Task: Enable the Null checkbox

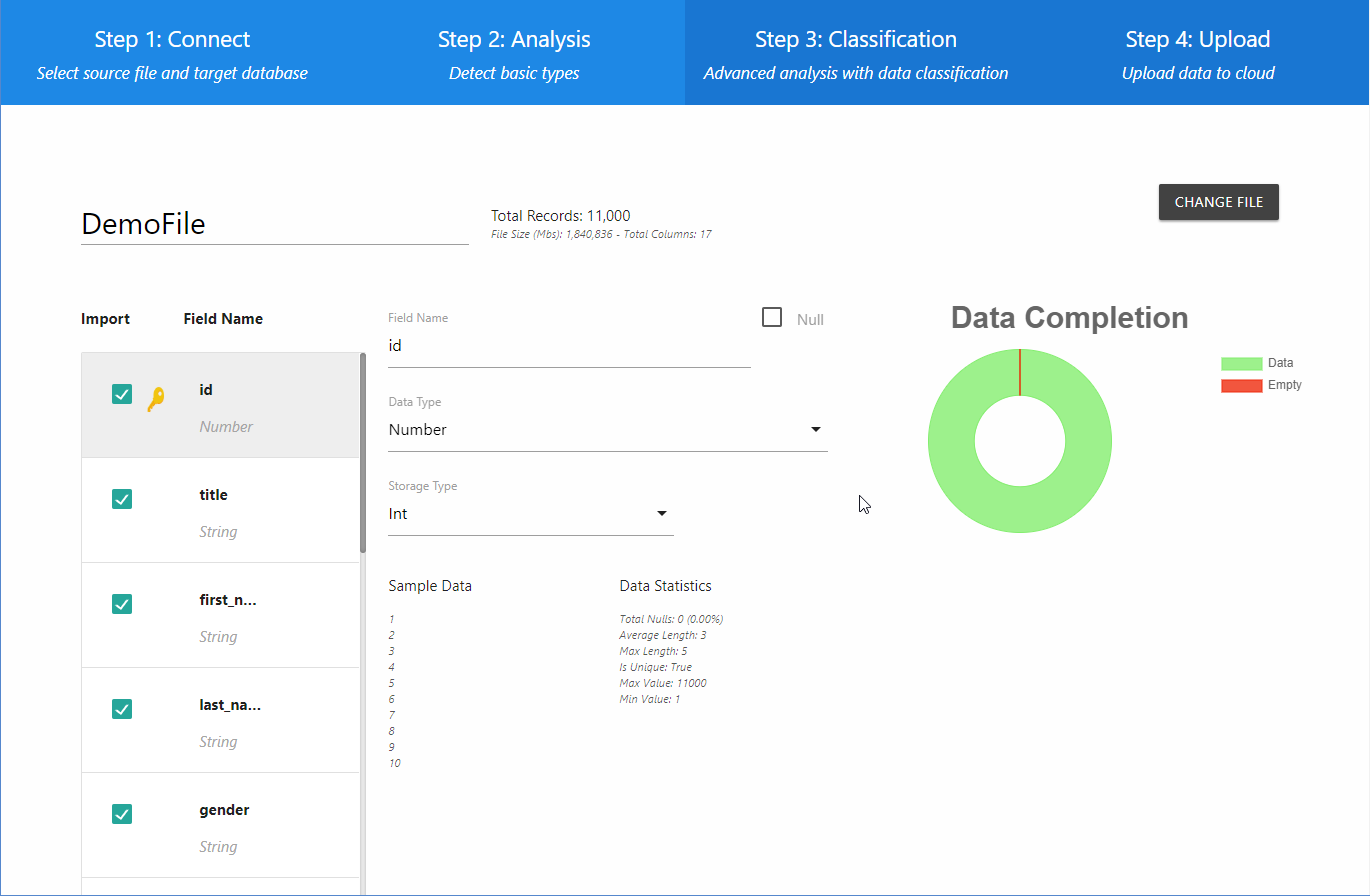Action: (772, 318)
